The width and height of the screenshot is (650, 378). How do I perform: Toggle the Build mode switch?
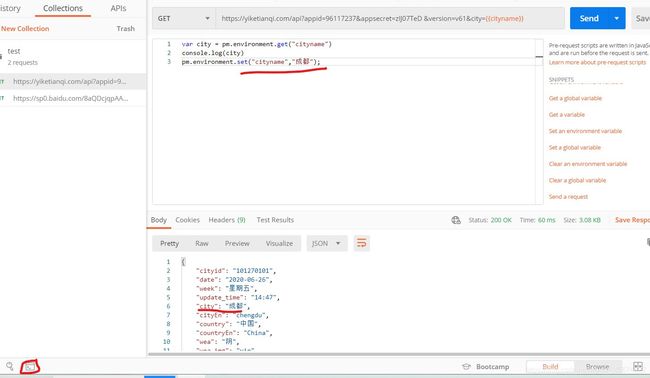pos(550,367)
